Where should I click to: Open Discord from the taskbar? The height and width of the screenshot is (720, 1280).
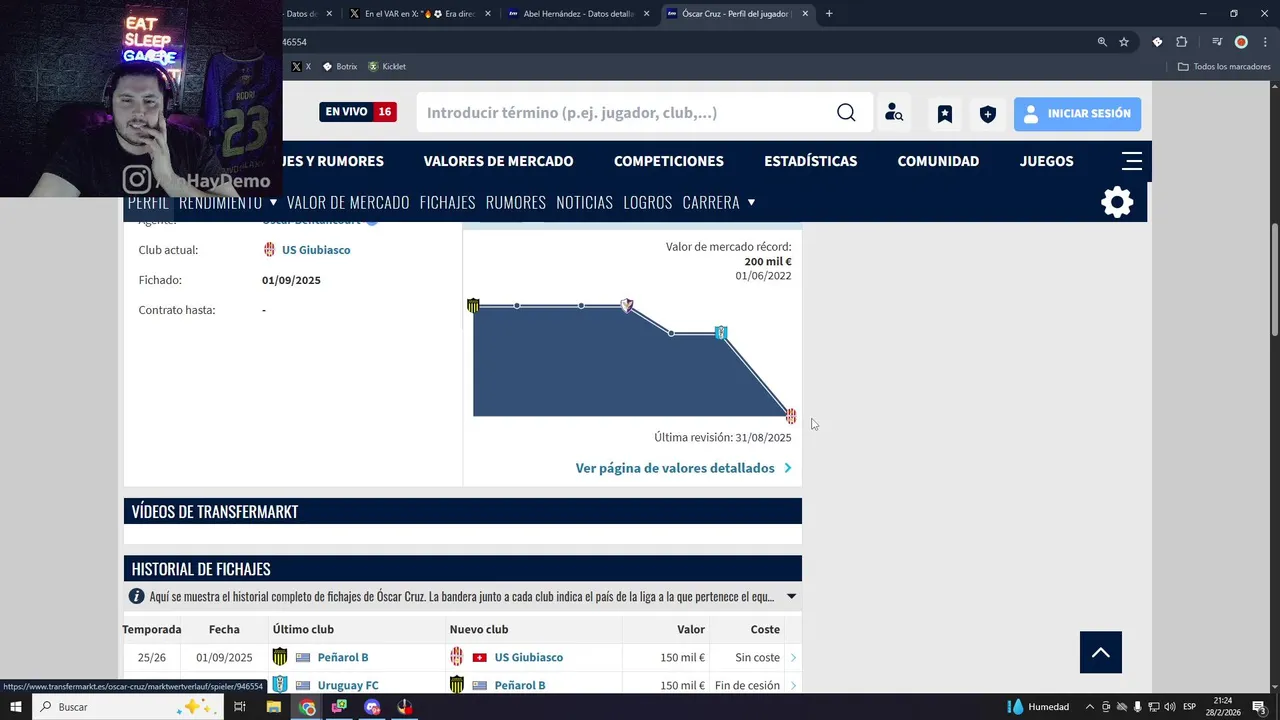[373, 707]
